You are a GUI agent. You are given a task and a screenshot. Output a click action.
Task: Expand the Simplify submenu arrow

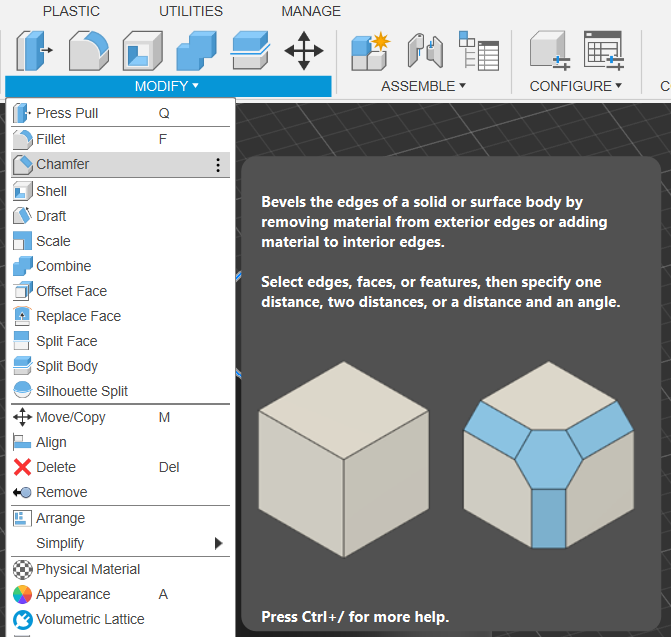click(x=218, y=543)
